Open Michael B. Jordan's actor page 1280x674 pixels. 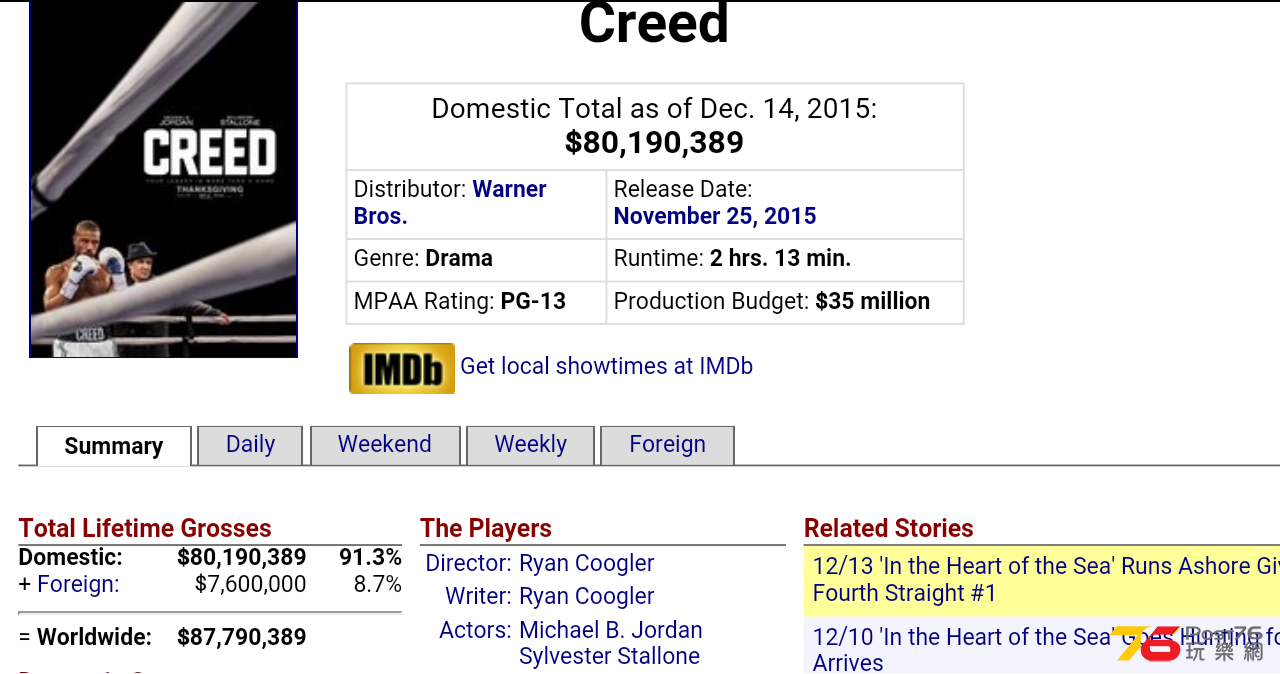click(611, 630)
